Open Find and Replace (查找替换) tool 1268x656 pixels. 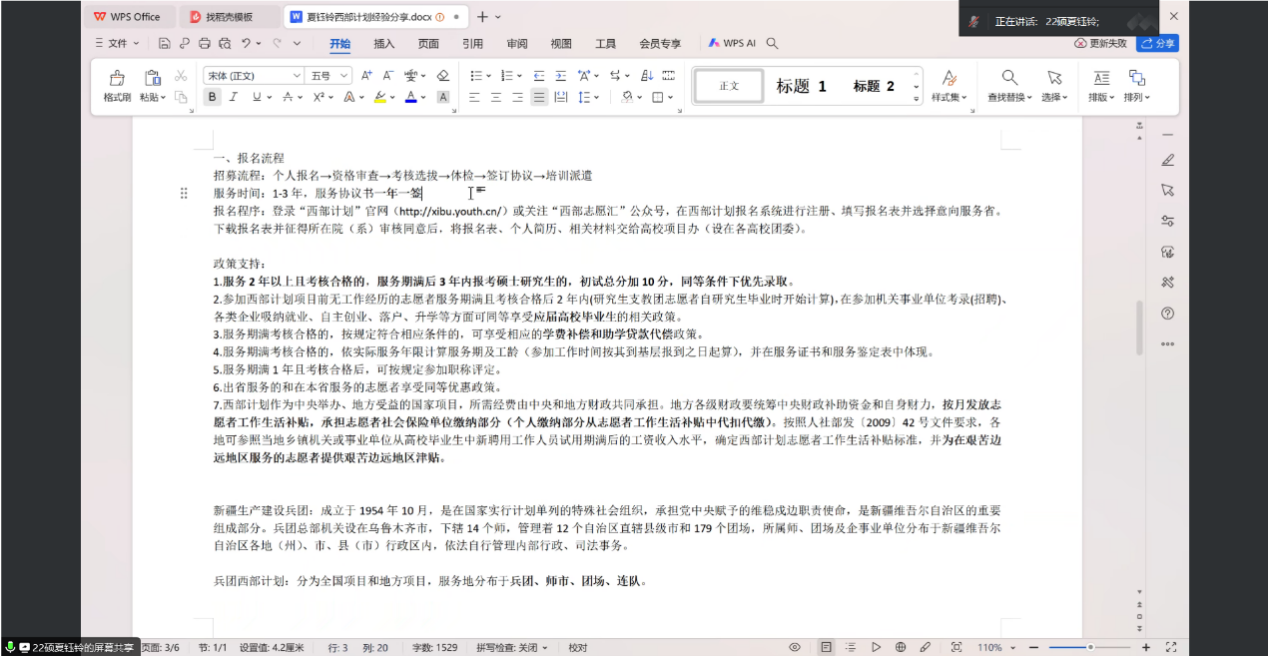pyautogui.click(x=1010, y=85)
